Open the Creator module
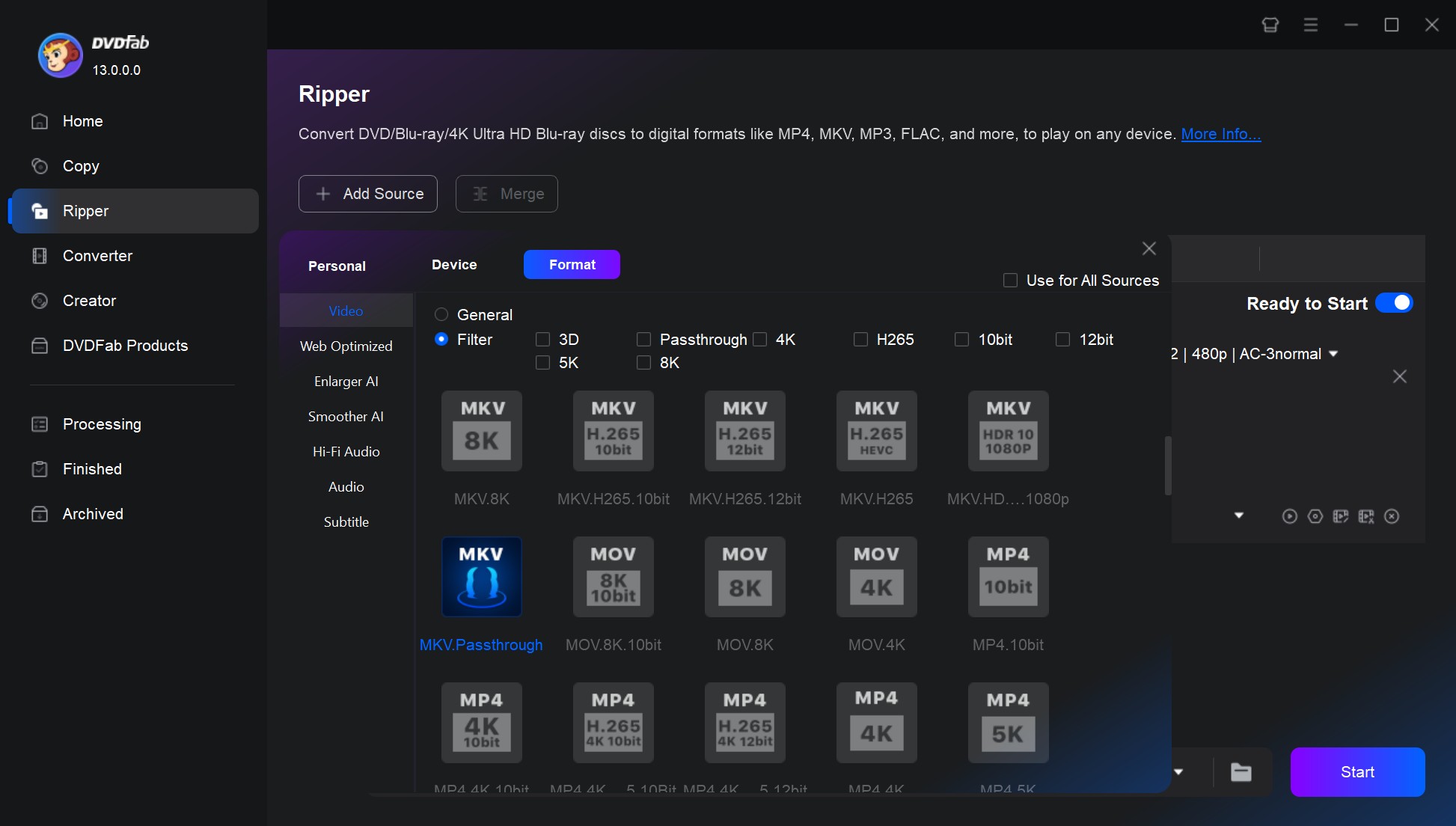 135,301
